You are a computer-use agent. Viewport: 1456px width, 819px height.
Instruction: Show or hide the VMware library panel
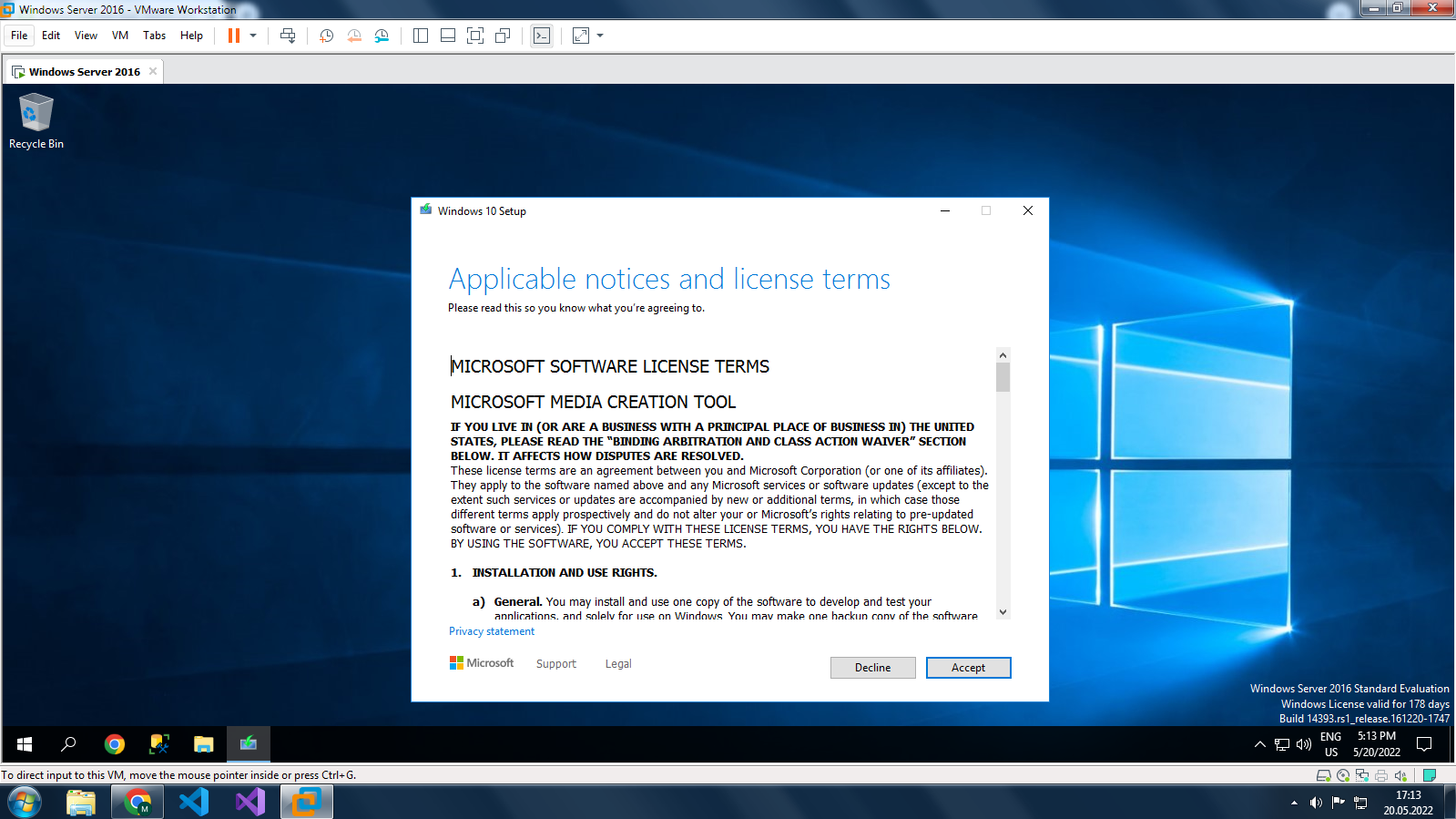pos(421,36)
